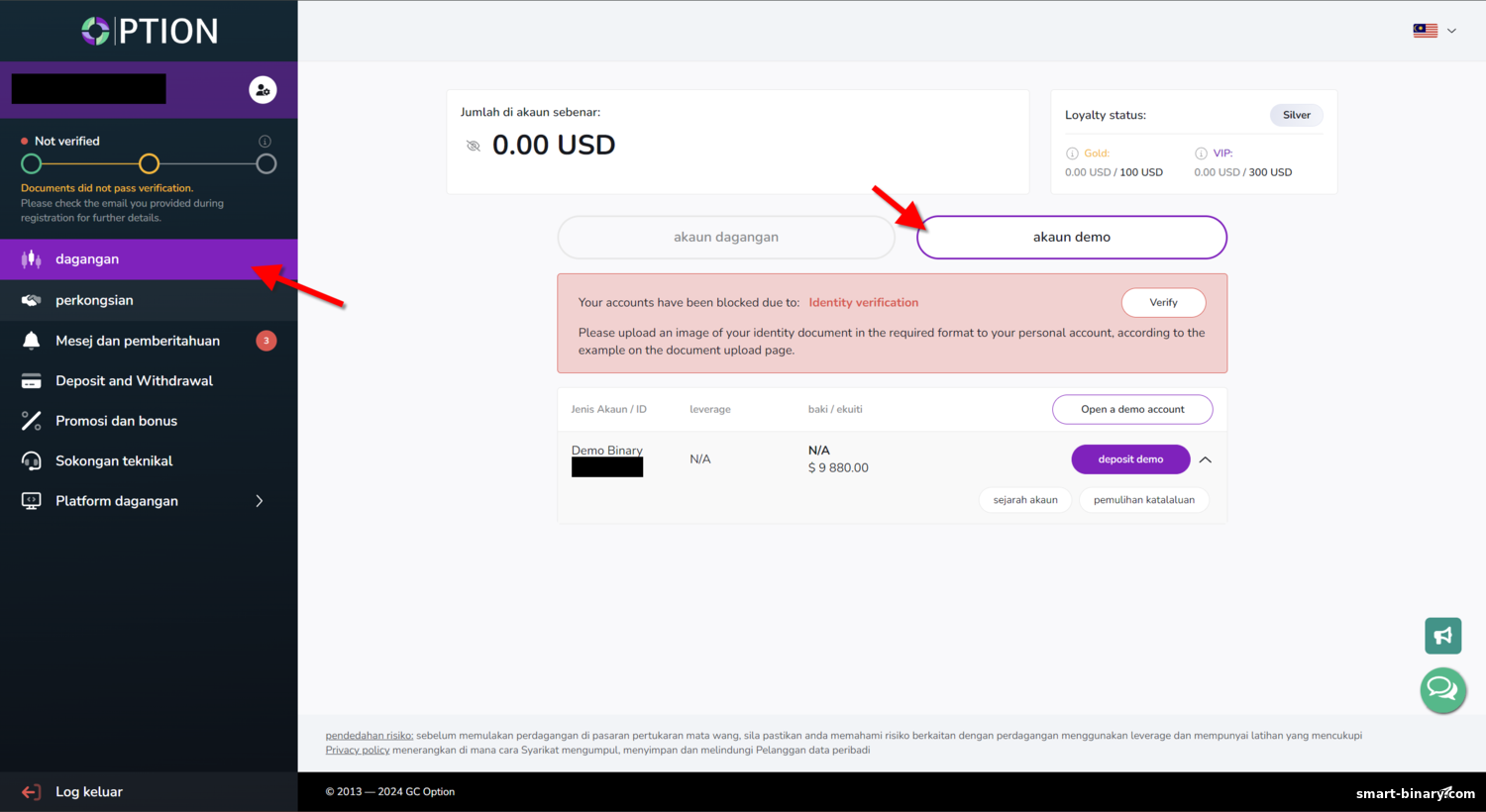Click the perkongsian handshake icon
Viewport: 1486px width, 812px height.
32,300
